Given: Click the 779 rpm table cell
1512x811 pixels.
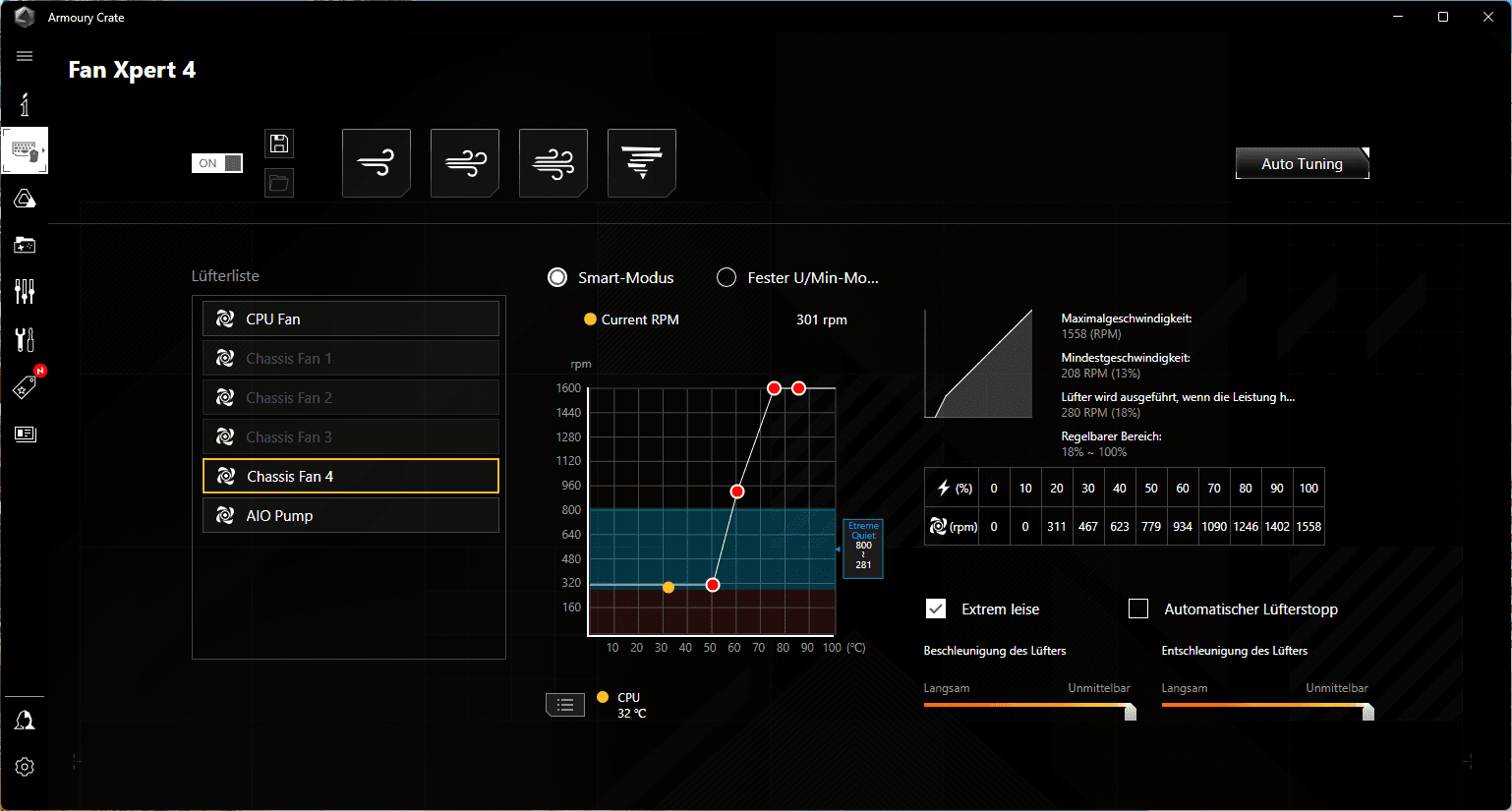Looking at the screenshot, I should pyautogui.click(x=1151, y=527).
